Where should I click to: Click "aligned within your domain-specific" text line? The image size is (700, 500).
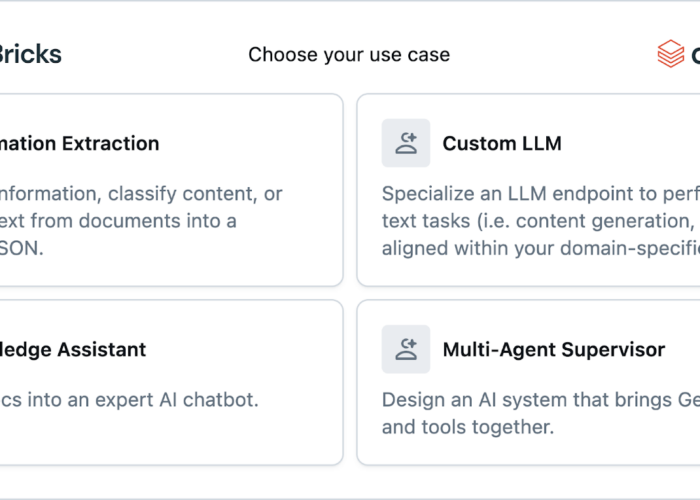click(x=541, y=248)
